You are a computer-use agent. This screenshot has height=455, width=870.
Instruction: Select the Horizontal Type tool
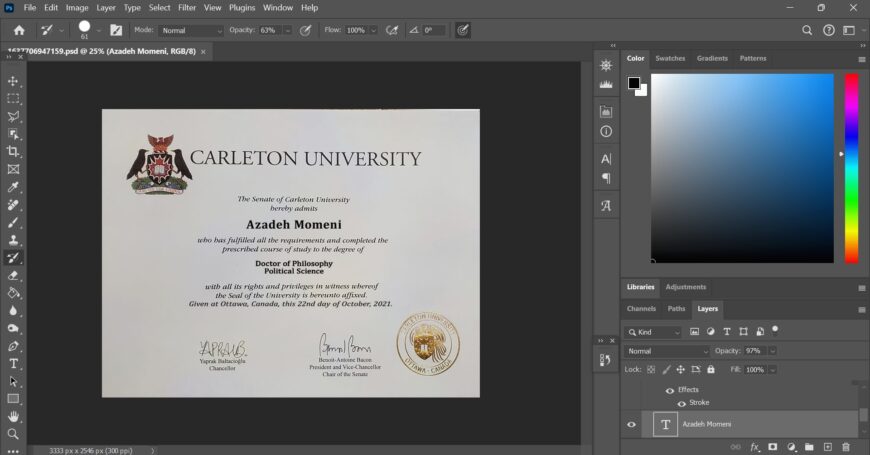[x=13, y=364]
